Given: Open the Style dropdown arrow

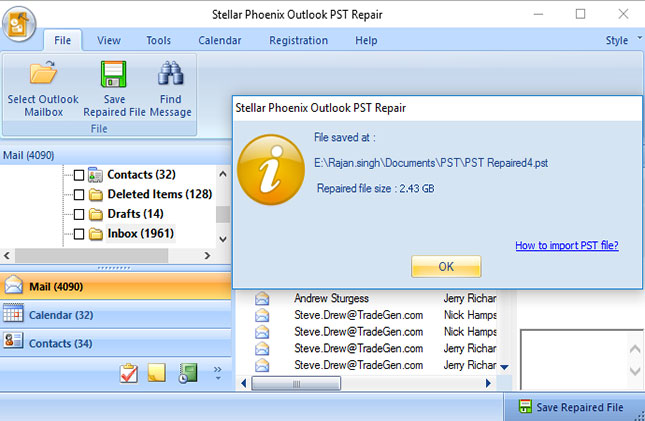Looking at the screenshot, I should [x=640, y=37].
